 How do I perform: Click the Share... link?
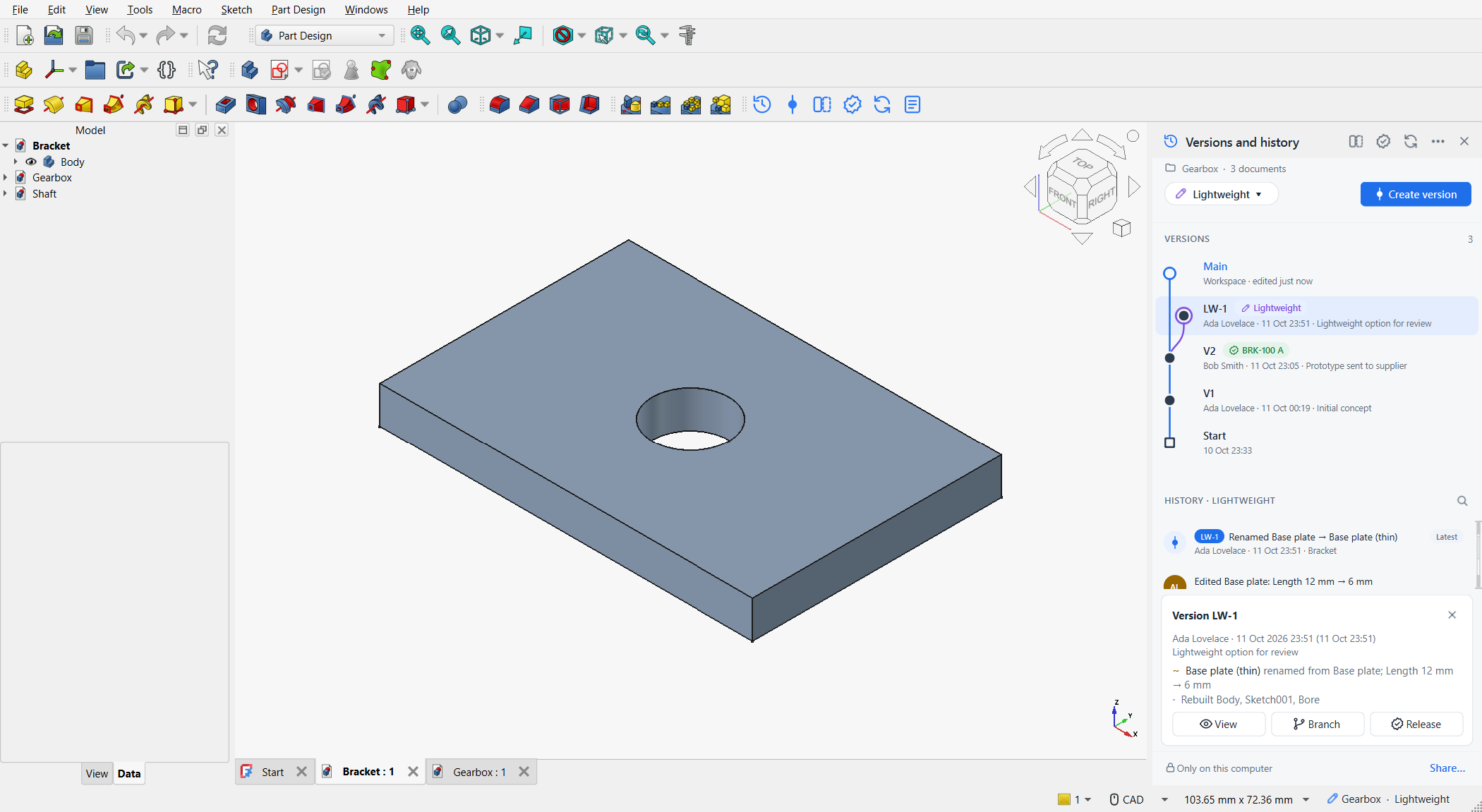[x=1447, y=768]
